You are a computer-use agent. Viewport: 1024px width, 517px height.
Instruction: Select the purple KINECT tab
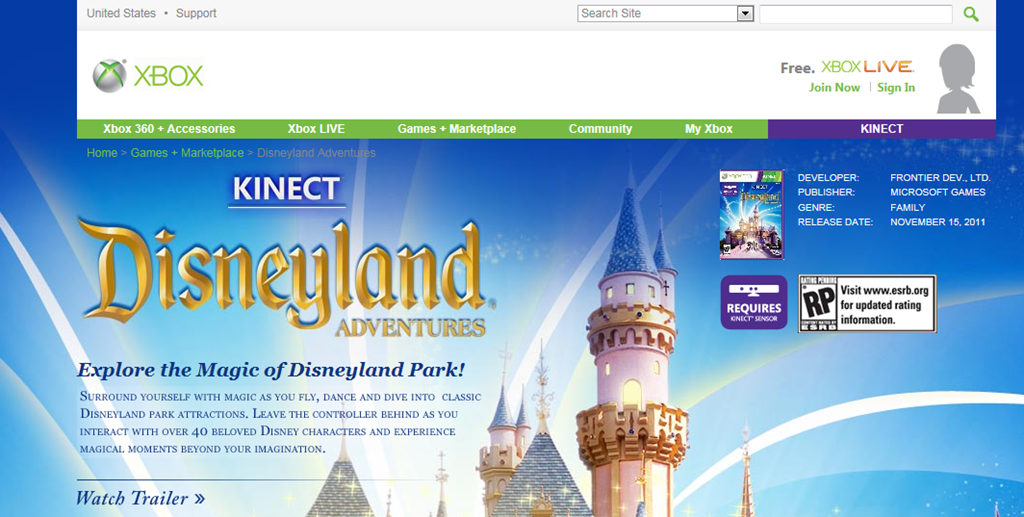882,129
